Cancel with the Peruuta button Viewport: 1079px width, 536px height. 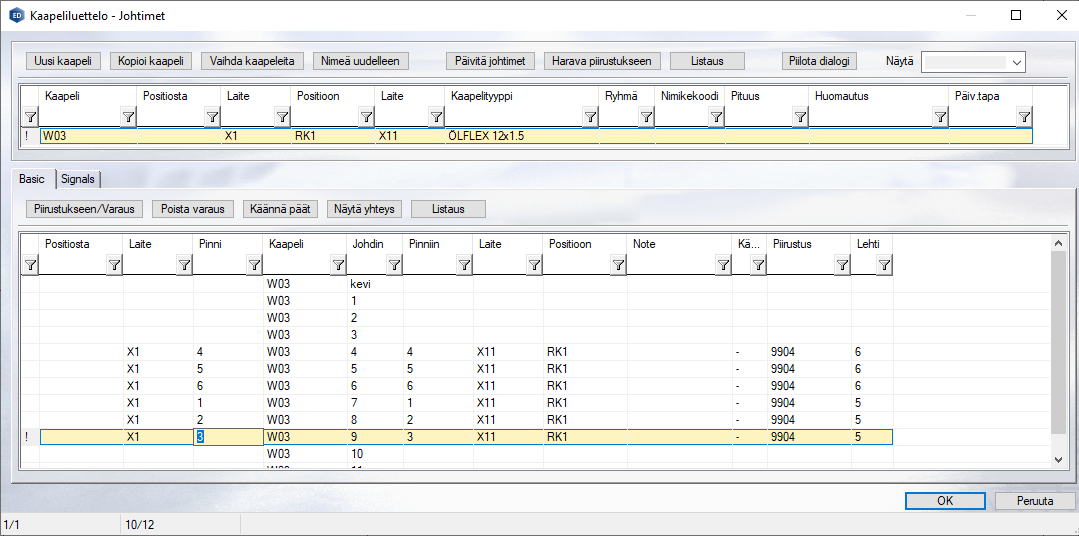pos(1035,501)
